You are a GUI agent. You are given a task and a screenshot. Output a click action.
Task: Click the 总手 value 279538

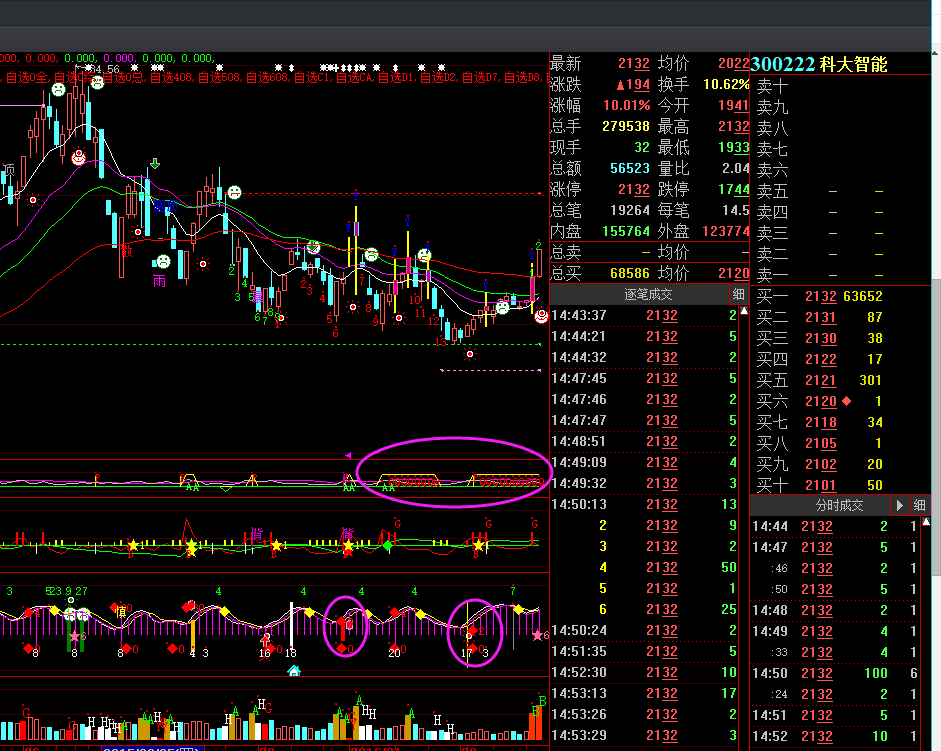626,127
